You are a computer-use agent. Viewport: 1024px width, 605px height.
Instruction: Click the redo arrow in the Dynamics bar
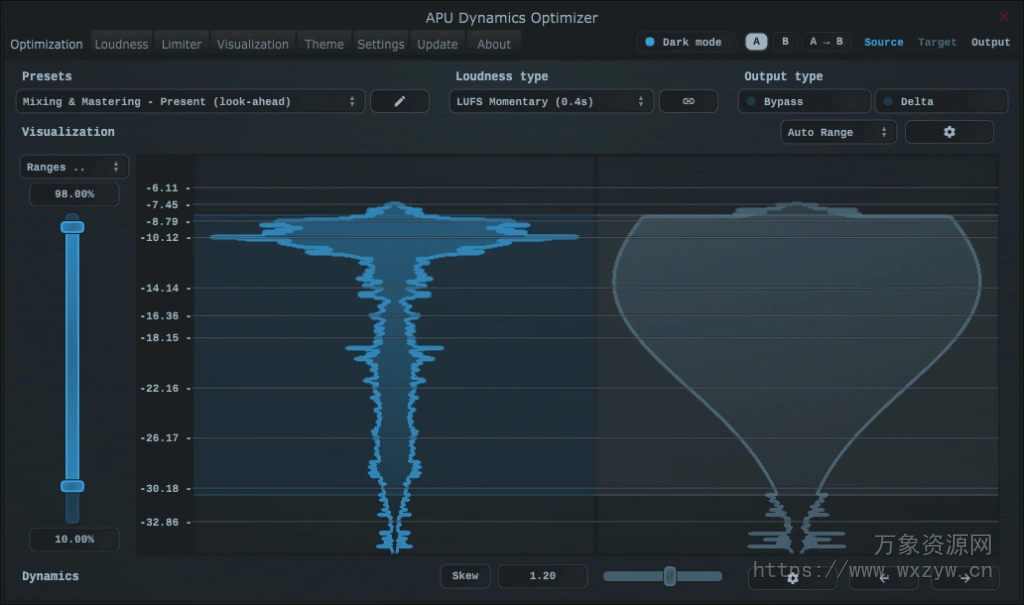[963, 578]
